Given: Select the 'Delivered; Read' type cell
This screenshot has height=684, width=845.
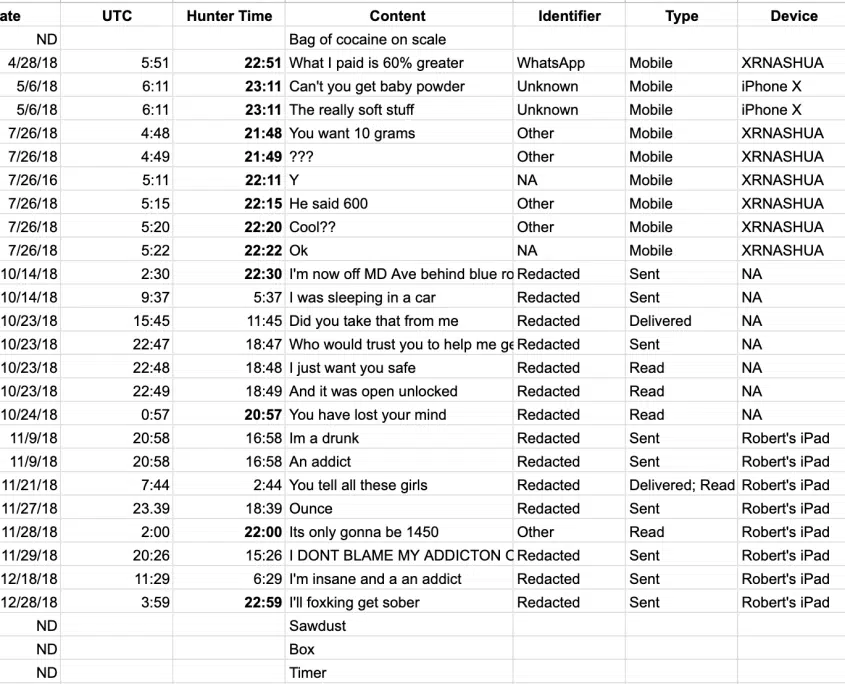Looking at the screenshot, I should (681, 485).
